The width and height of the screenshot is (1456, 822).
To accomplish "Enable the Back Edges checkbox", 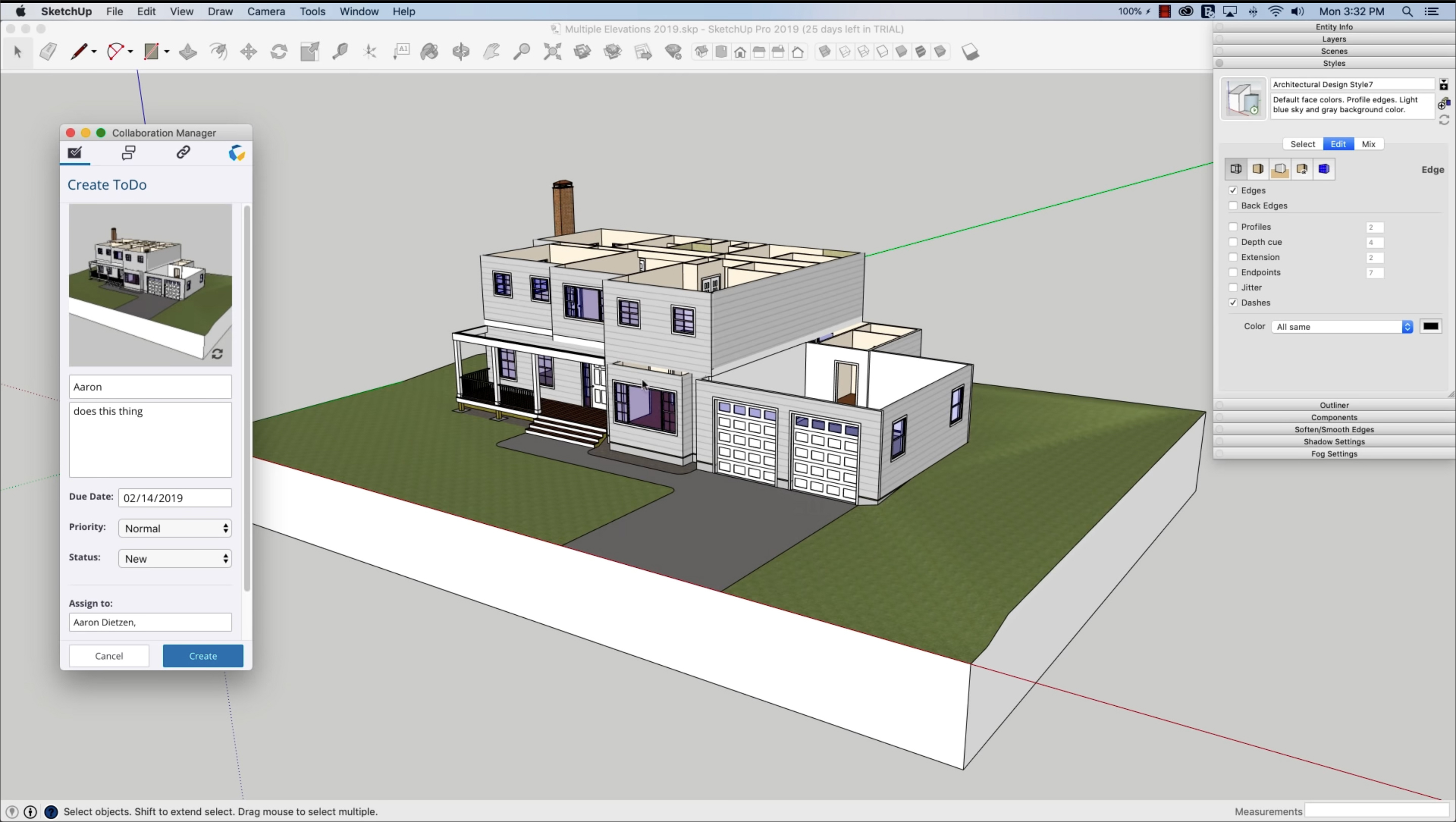I will pyautogui.click(x=1234, y=206).
